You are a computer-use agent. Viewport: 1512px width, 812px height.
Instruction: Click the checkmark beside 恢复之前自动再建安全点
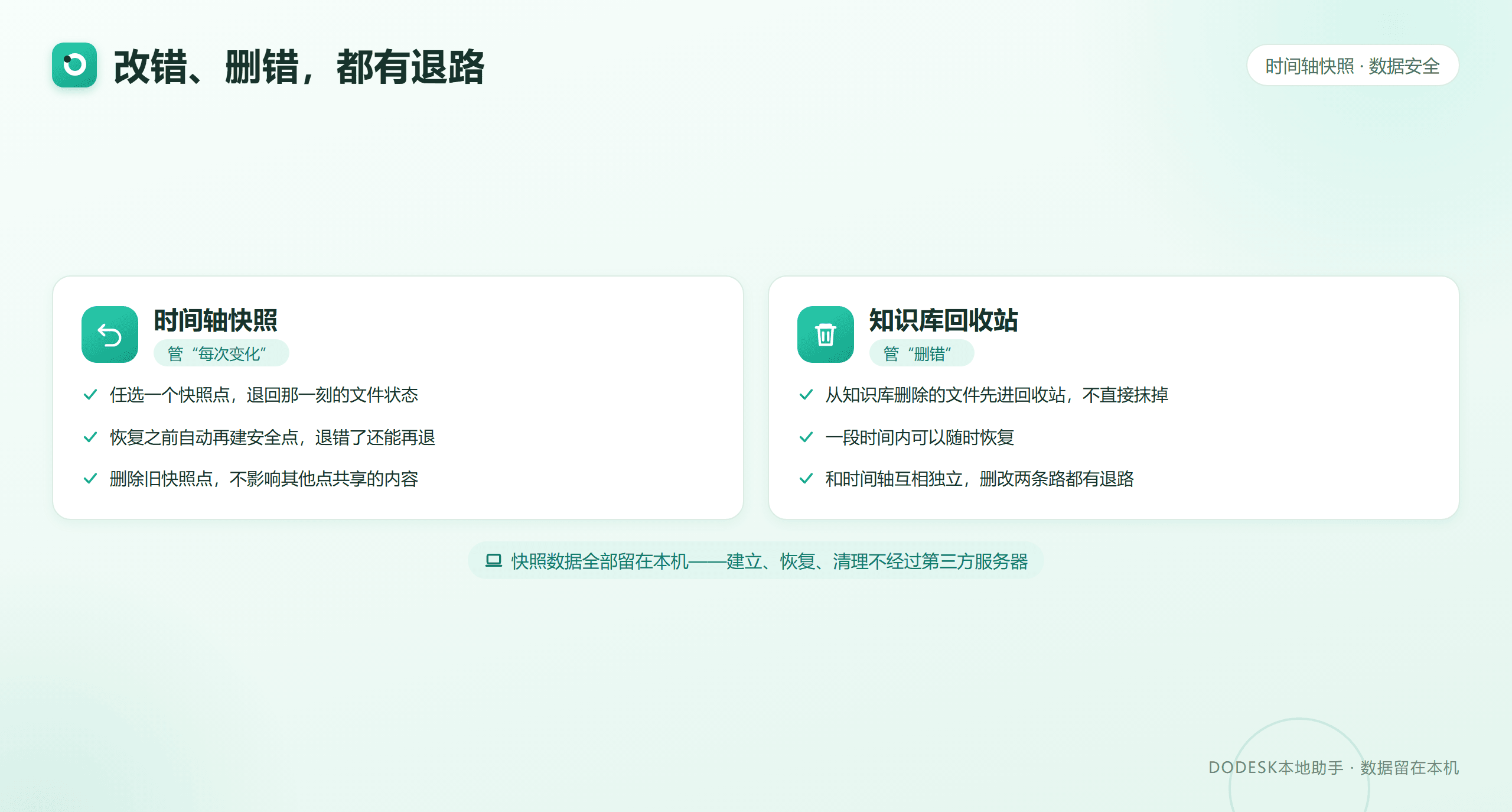click(x=90, y=437)
